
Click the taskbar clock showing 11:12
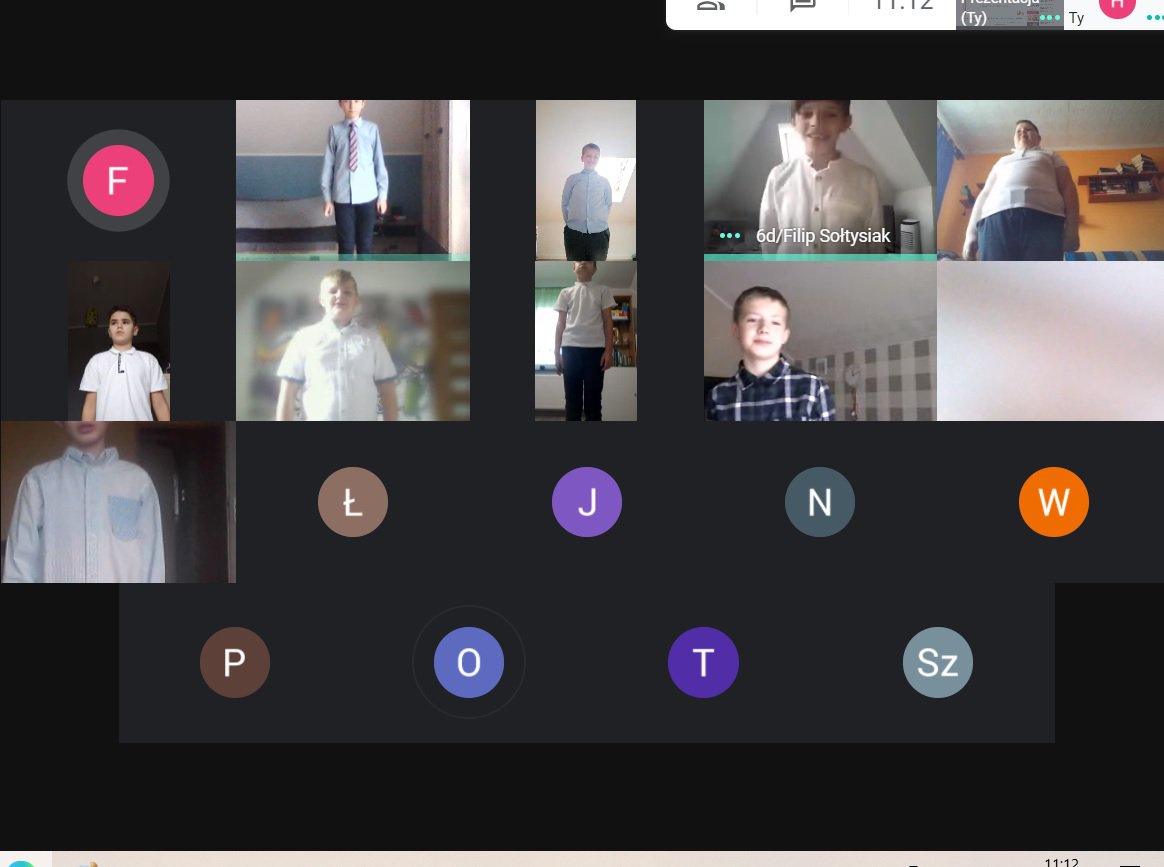click(1061, 862)
